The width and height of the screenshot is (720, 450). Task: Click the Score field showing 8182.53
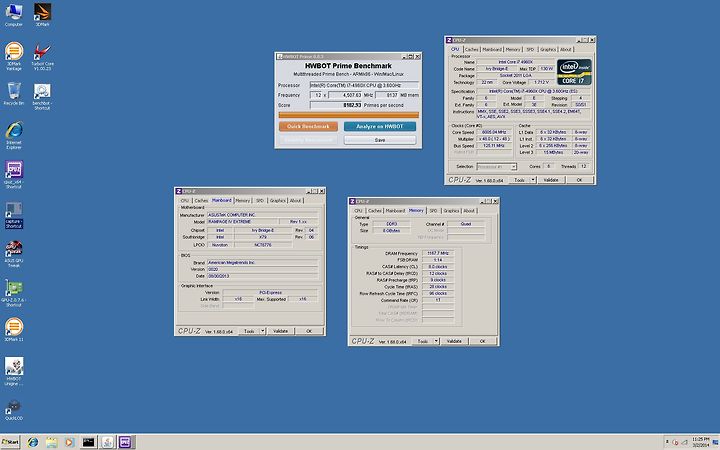tap(336, 105)
